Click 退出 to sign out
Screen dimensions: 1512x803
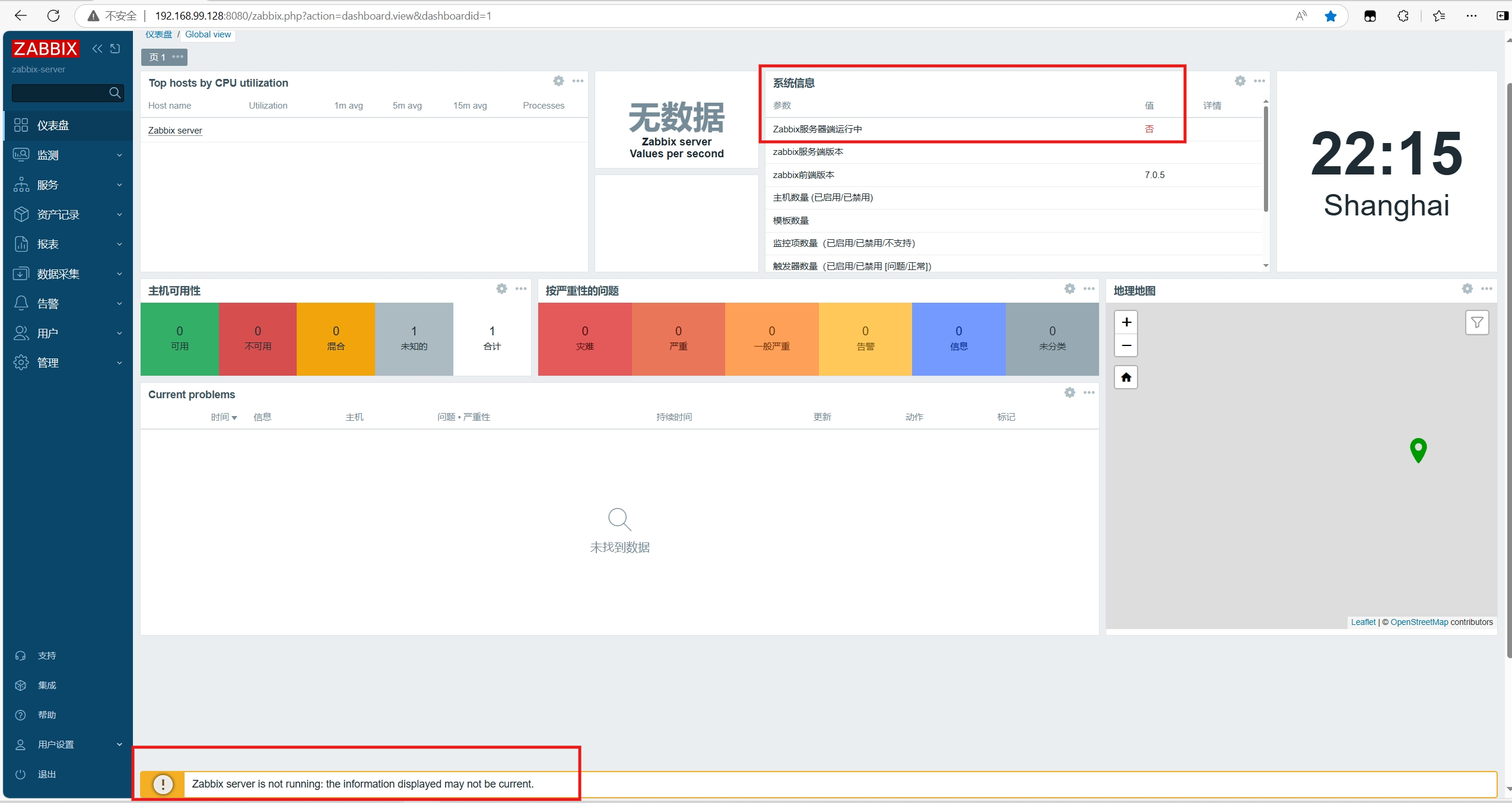point(46,774)
